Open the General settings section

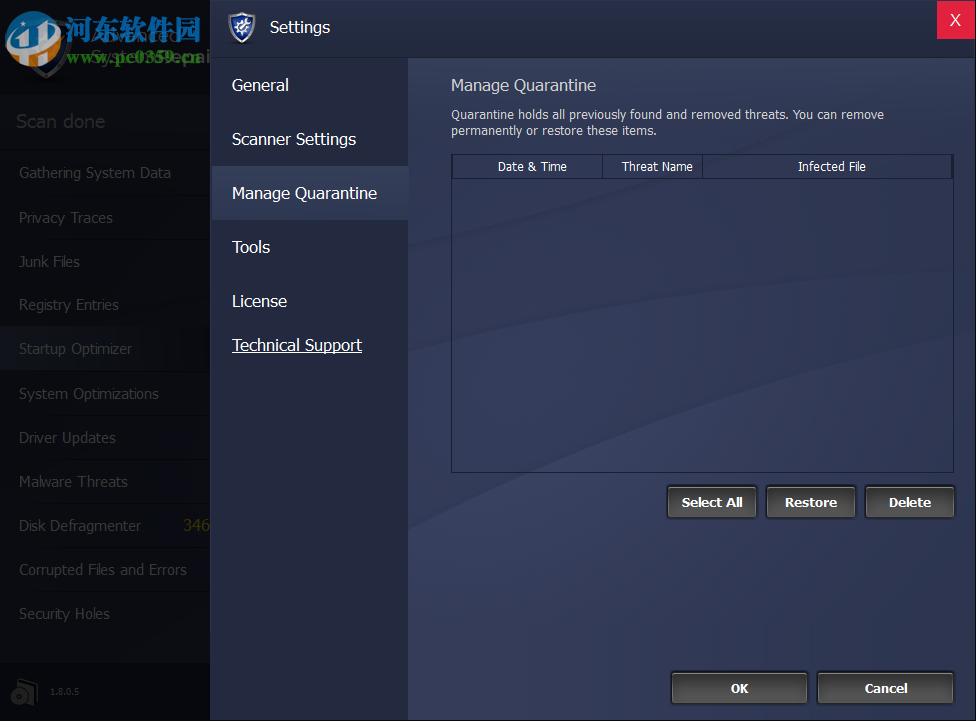(260, 85)
